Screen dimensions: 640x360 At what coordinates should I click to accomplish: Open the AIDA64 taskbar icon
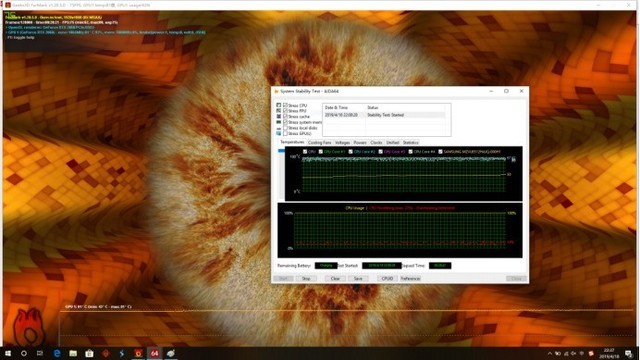pos(154,353)
